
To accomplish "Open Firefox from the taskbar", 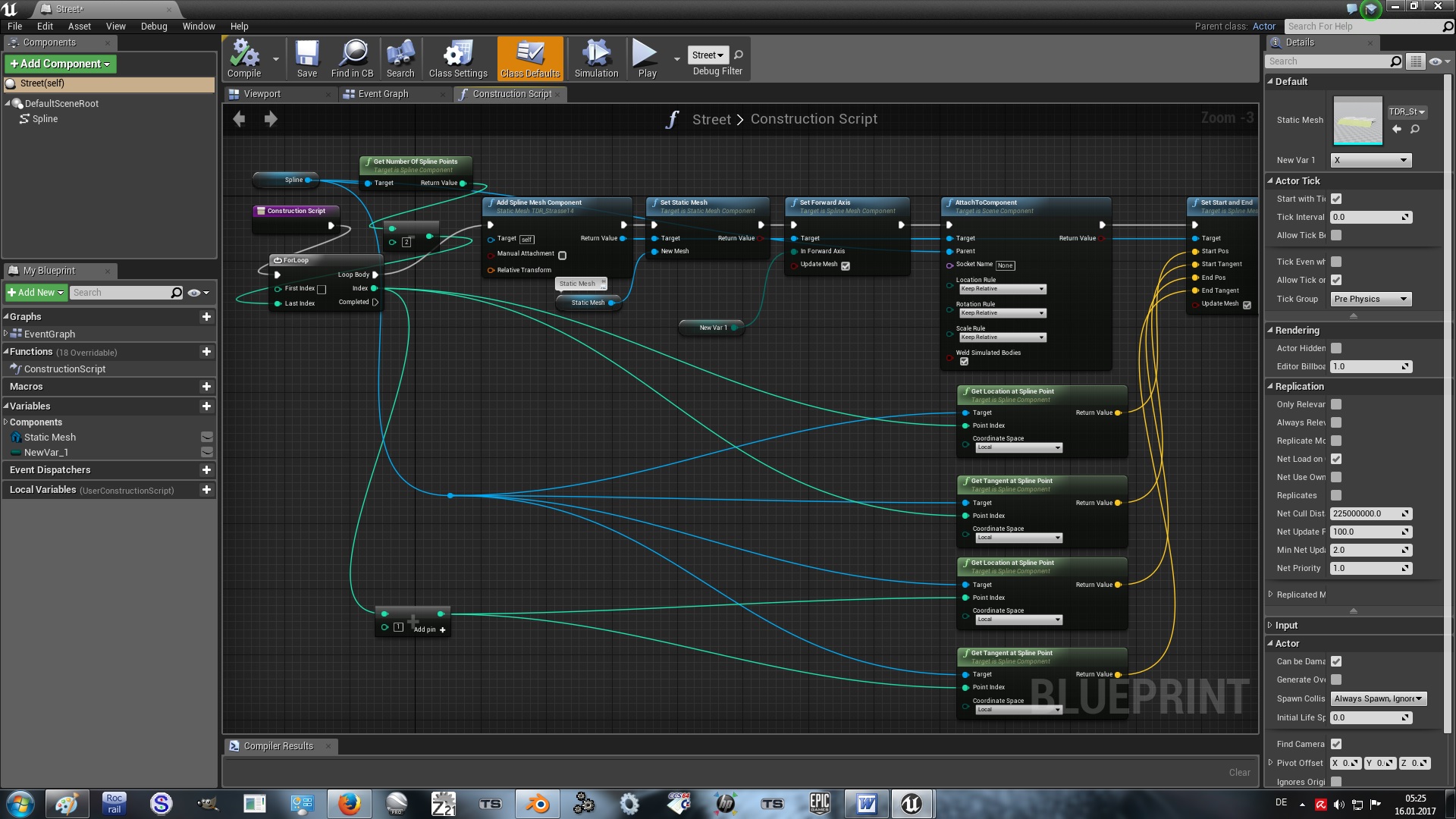I will 349,803.
